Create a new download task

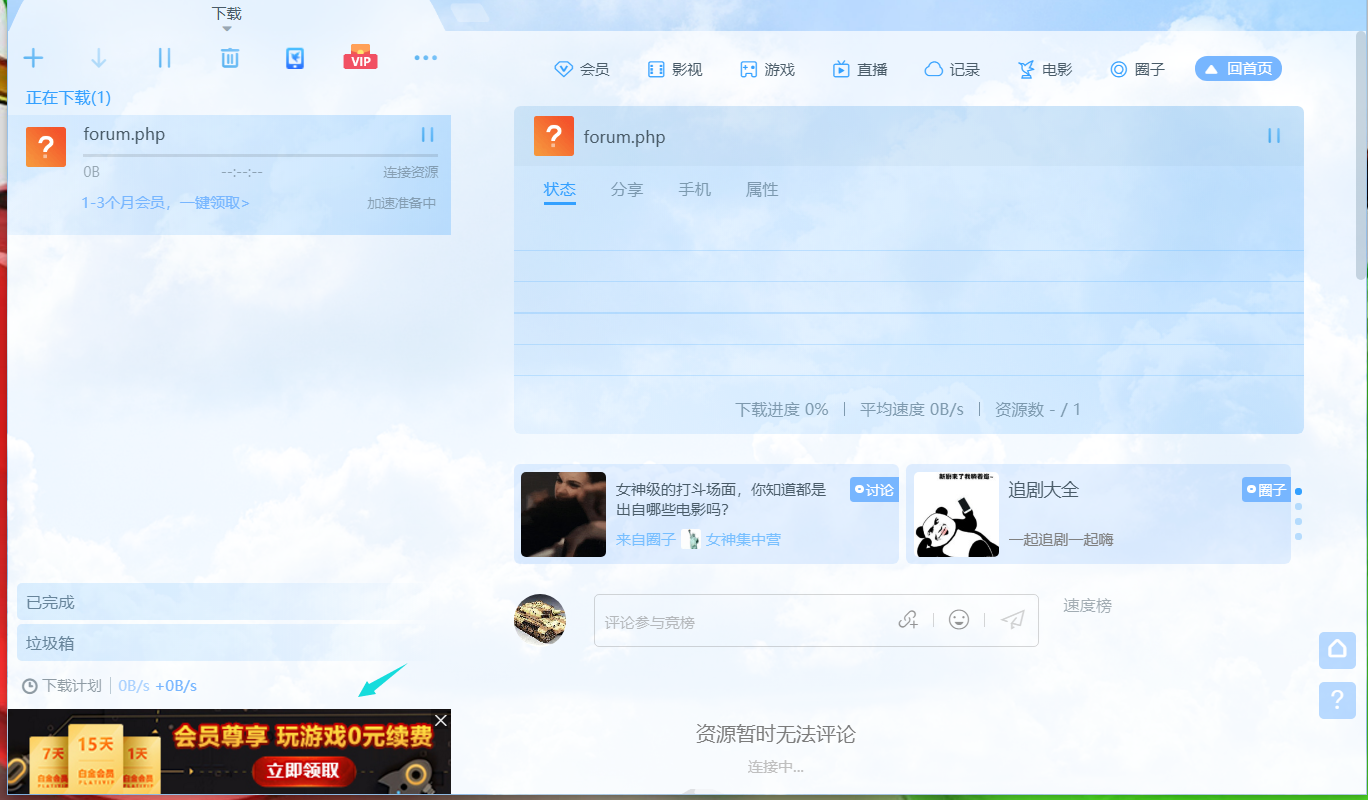click(x=33, y=57)
